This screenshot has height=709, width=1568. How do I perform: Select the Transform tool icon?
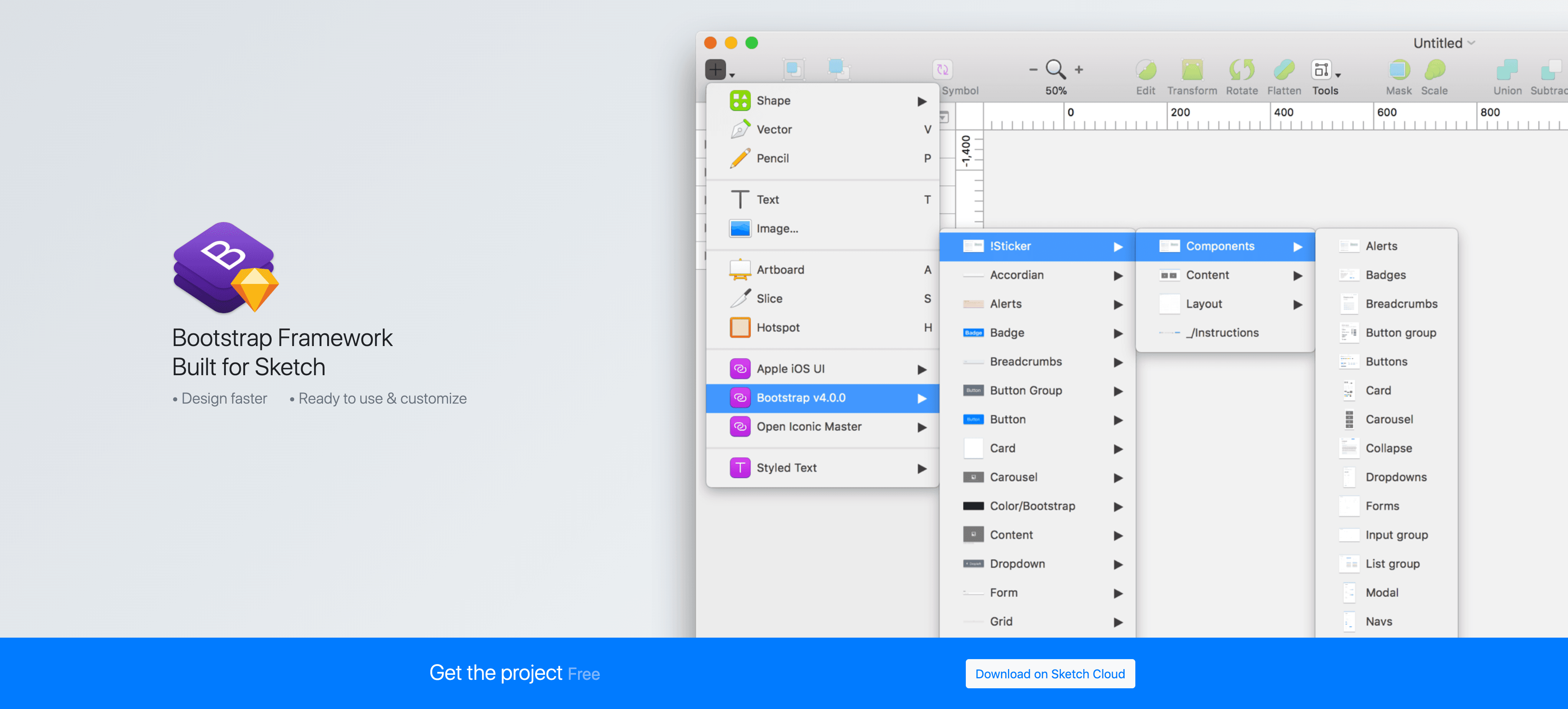pyautogui.click(x=1192, y=70)
